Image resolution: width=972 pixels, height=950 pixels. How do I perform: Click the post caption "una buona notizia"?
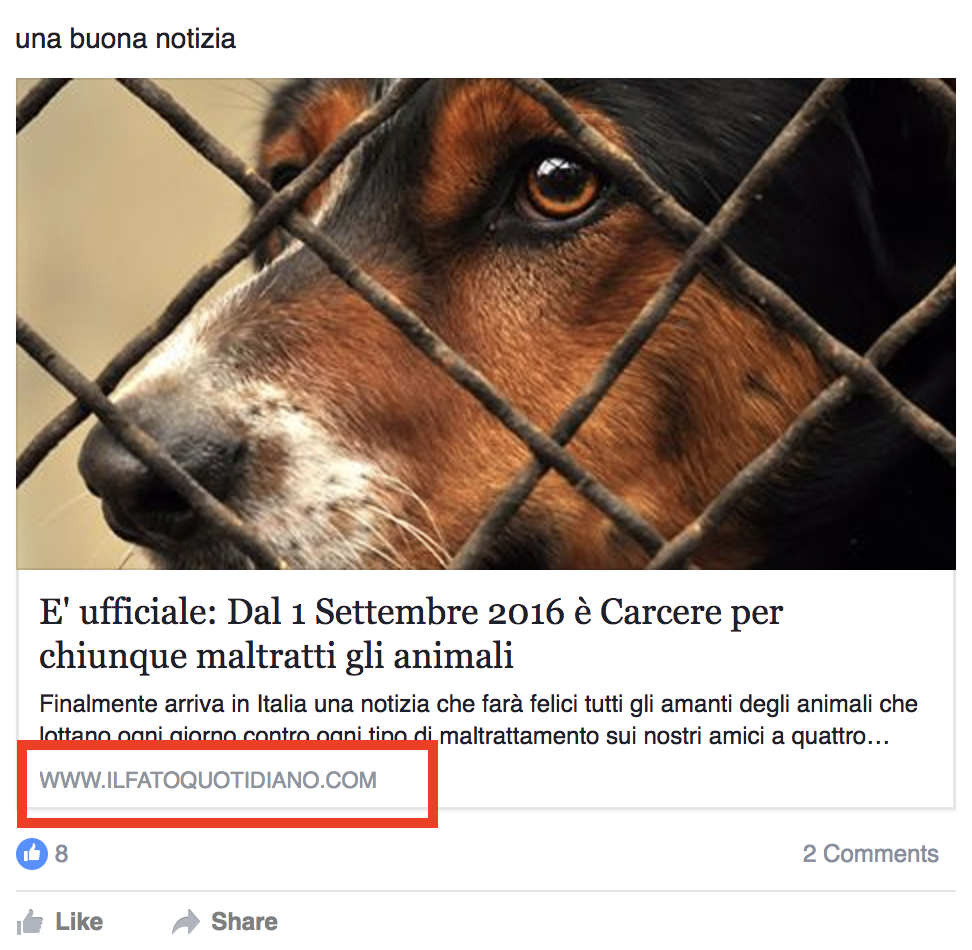click(125, 38)
